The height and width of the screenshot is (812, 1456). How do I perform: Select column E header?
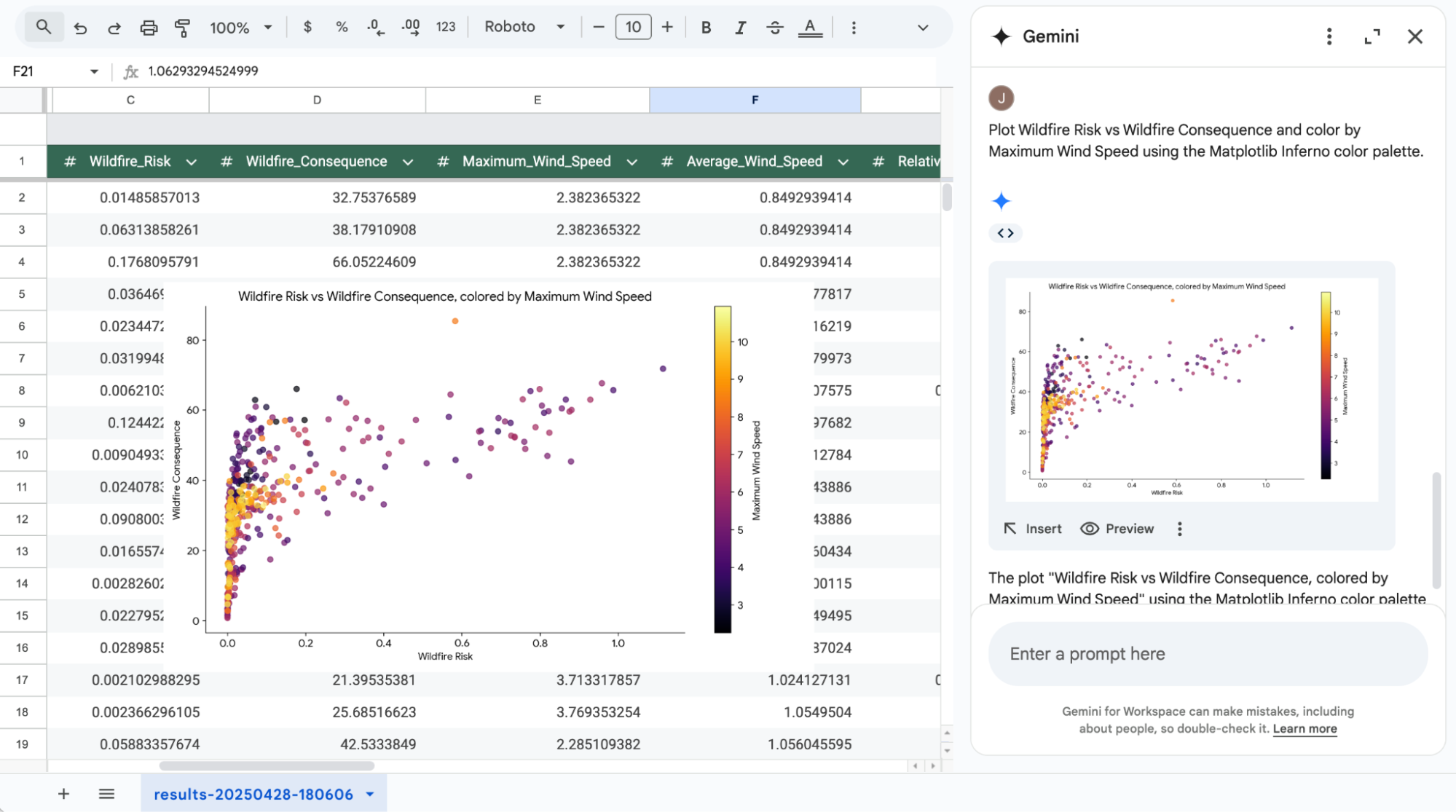[537, 100]
